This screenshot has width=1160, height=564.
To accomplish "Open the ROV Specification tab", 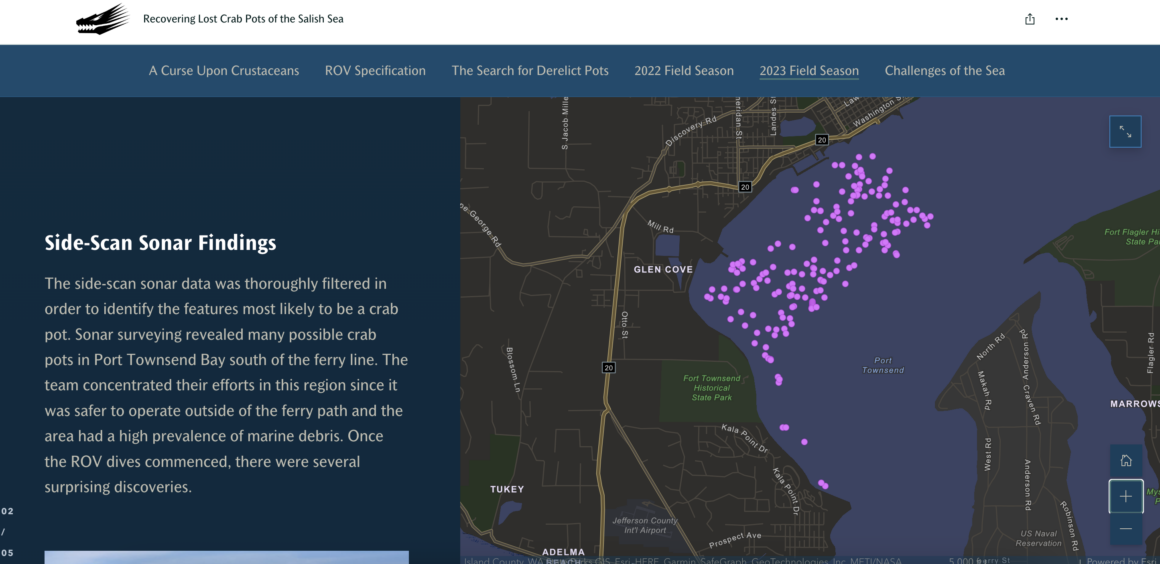I will 375,71.
